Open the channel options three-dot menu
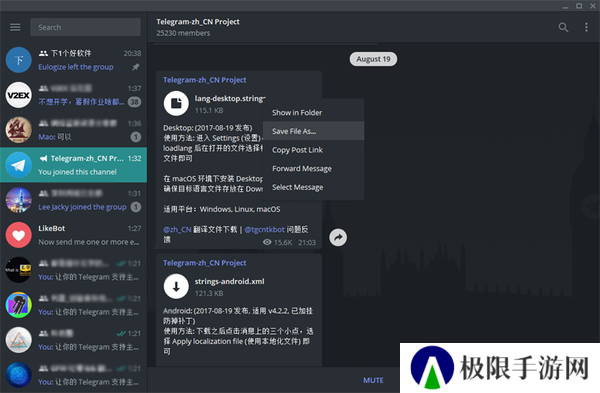Image resolution: width=600 pixels, height=393 pixels. point(586,27)
